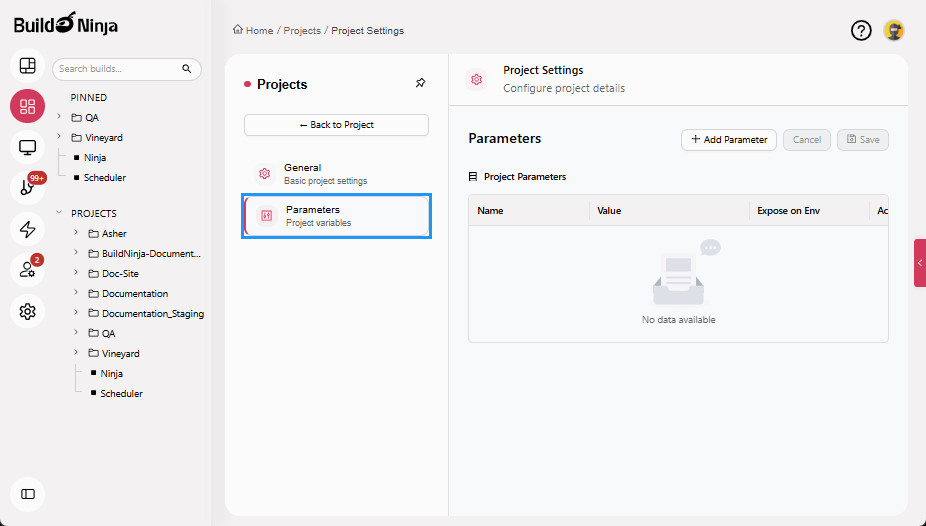
Task: Open General settings section
Action: click(337, 174)
